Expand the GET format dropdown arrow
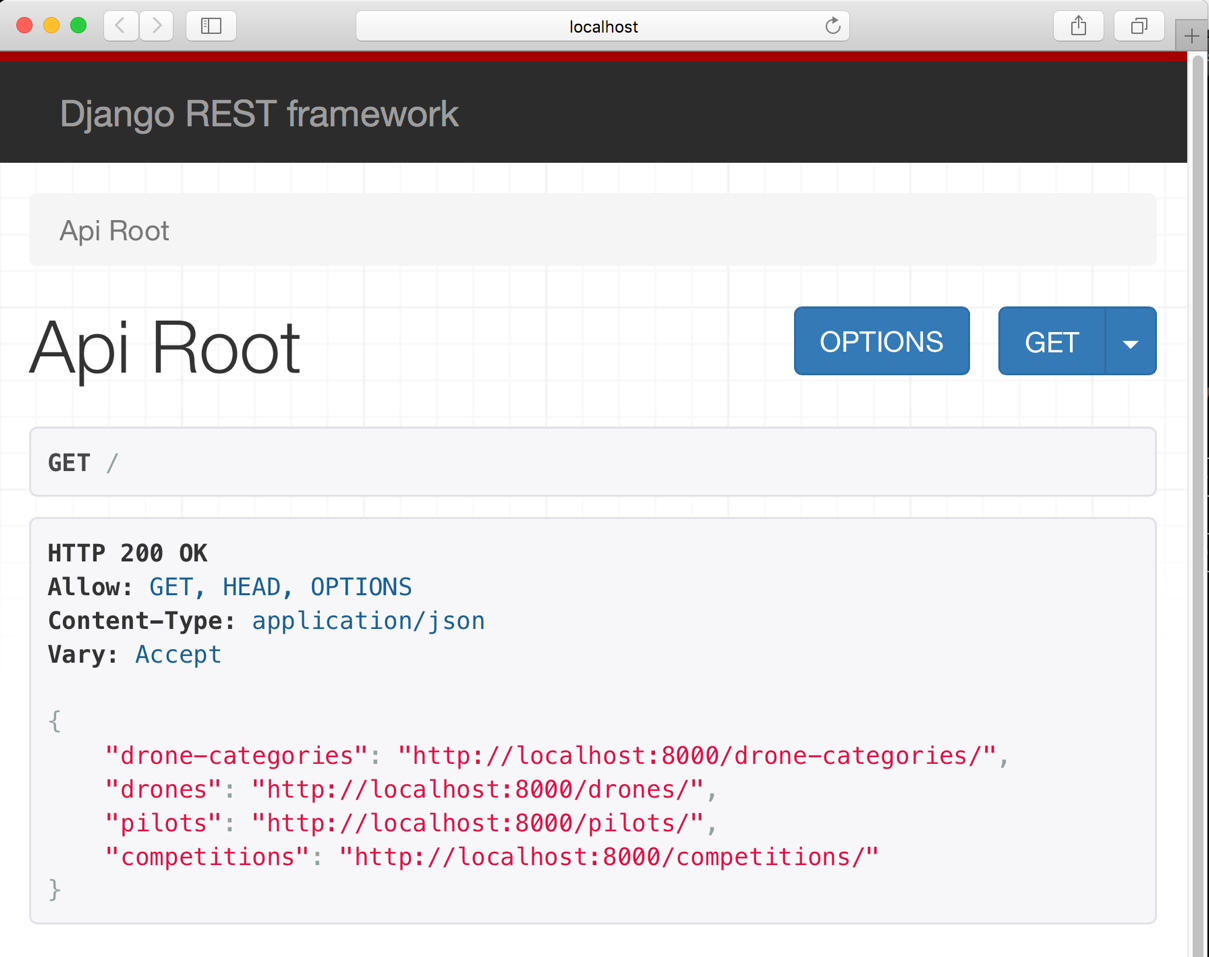This screenshot has width=1209, height=957. pyautogui.click(x=1130, y=342)
